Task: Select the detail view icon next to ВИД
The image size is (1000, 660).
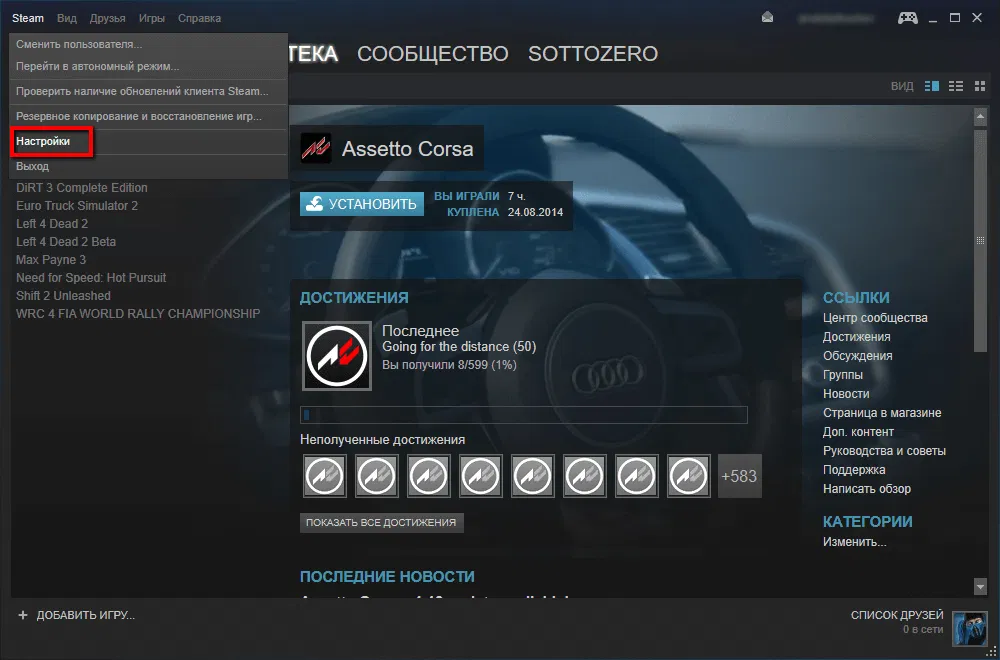Action: coord(932,86)
